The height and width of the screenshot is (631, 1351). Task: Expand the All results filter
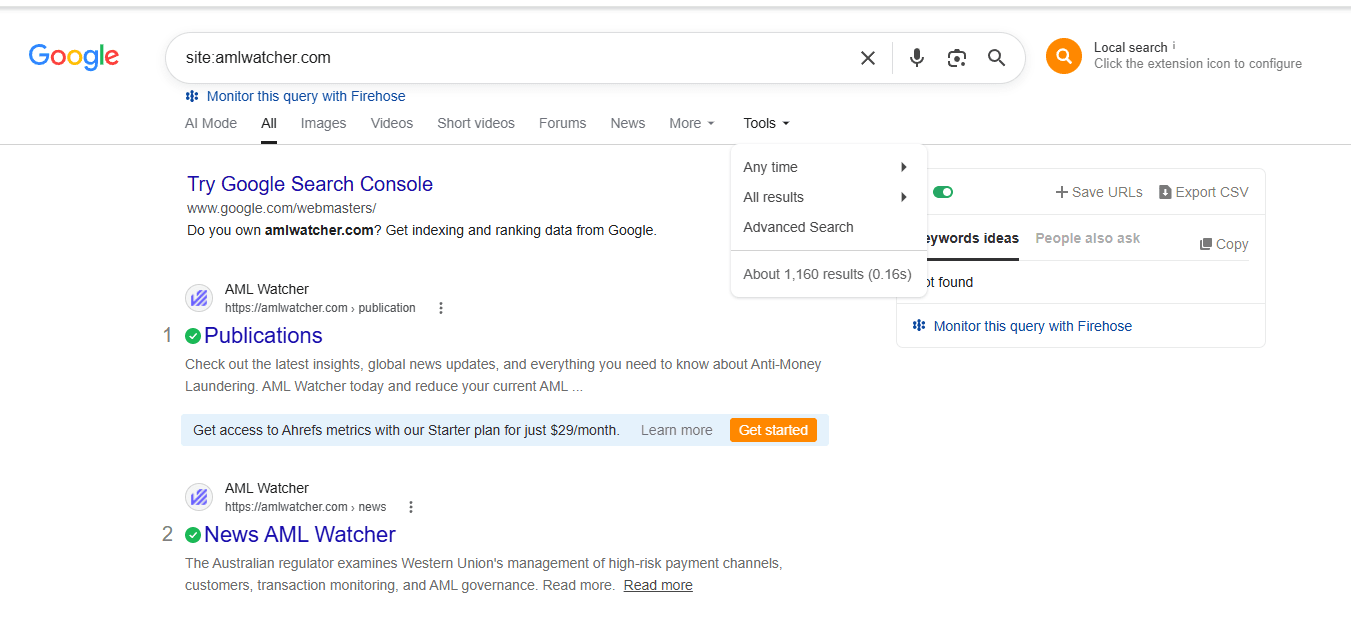coord(829,197)
